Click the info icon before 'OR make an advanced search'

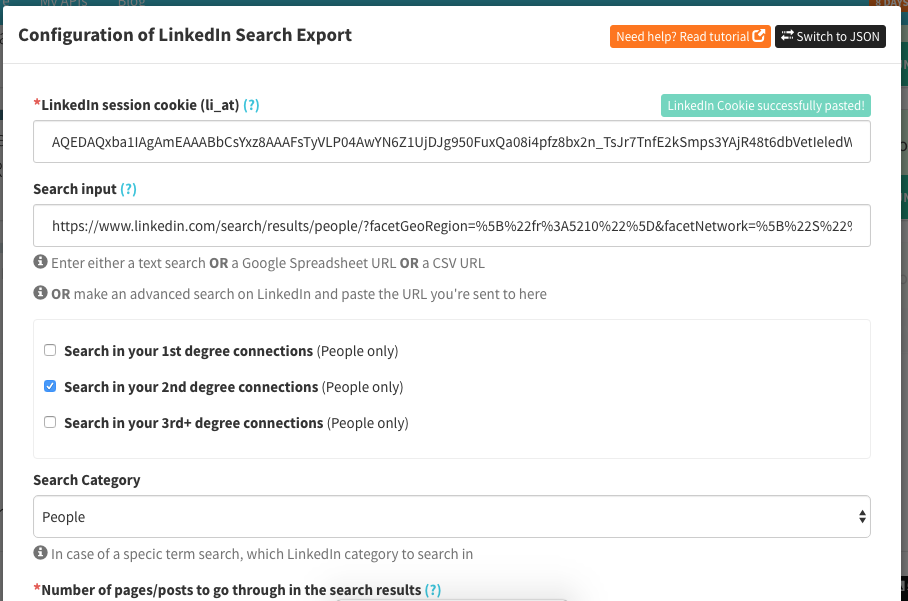coord(40,294)
